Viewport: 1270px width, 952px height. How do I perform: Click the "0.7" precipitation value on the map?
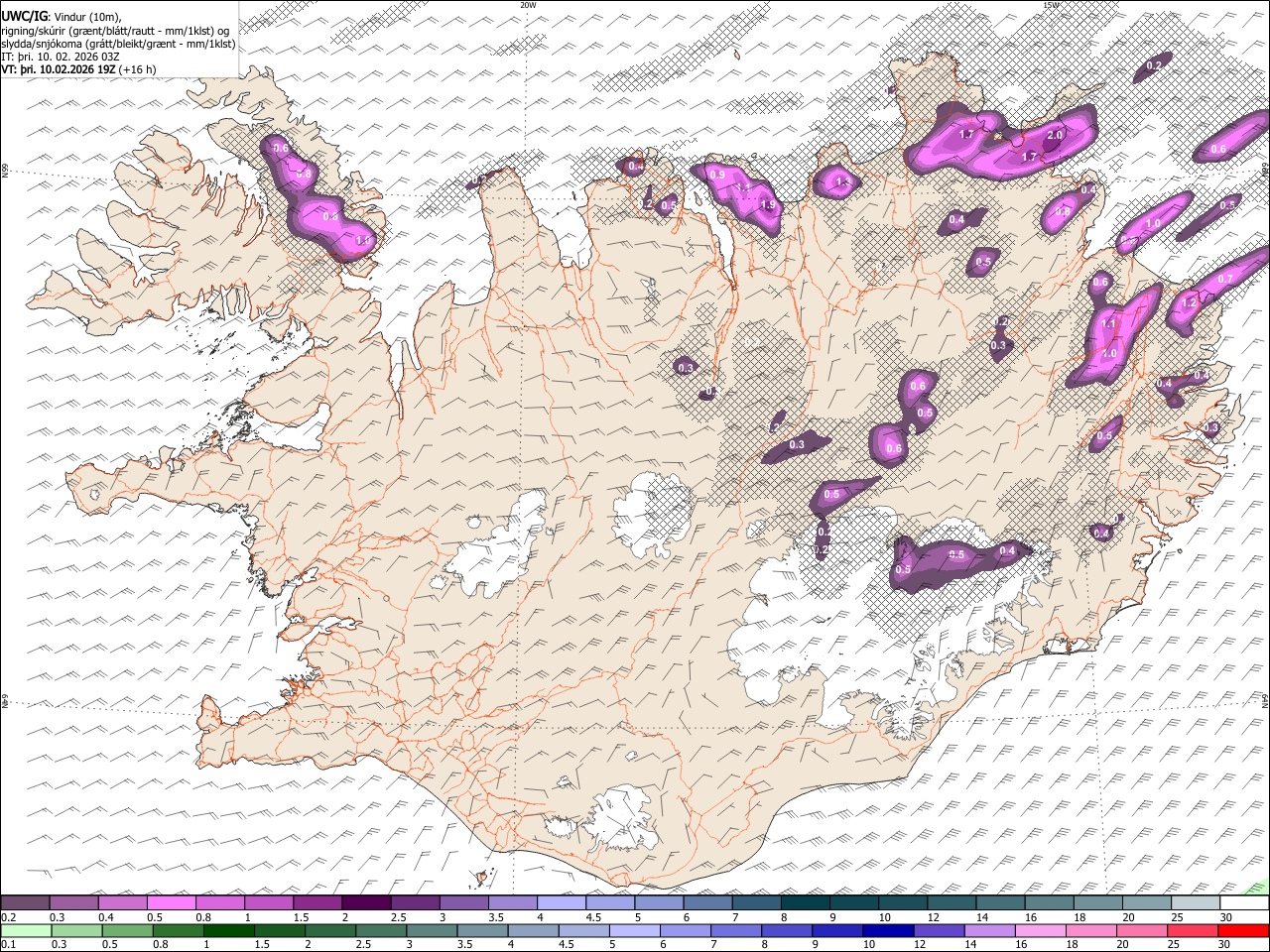click(x=1224, y=280)
